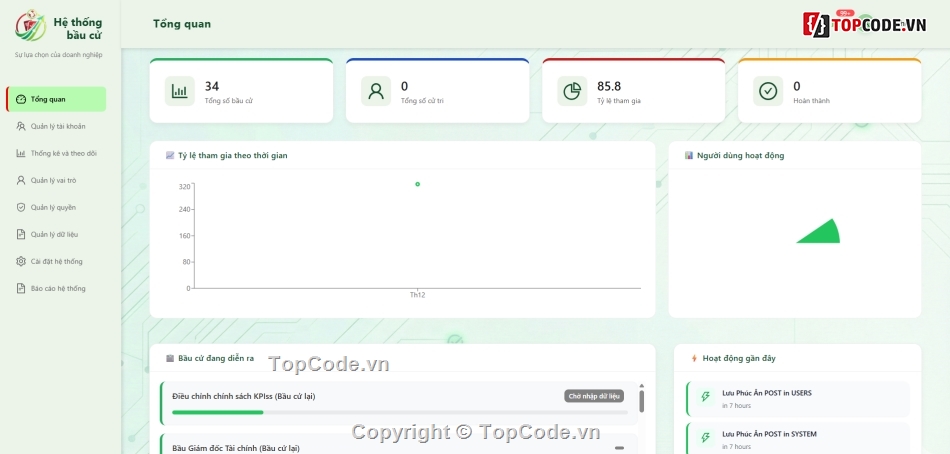Click user icon in Tổng số cử tri card
Viewport: 950px width, 454px height.
376,91
